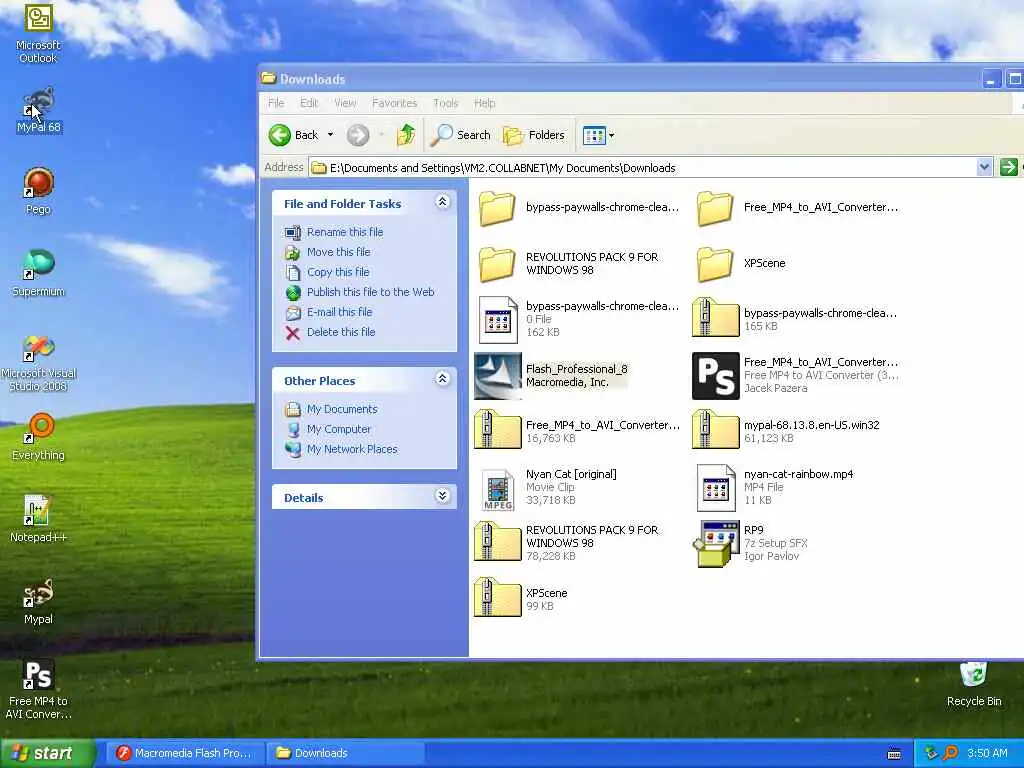Screen dimensions: 1024x768
Task: Collapse the Other Places panel
Action: click(442, 379)
